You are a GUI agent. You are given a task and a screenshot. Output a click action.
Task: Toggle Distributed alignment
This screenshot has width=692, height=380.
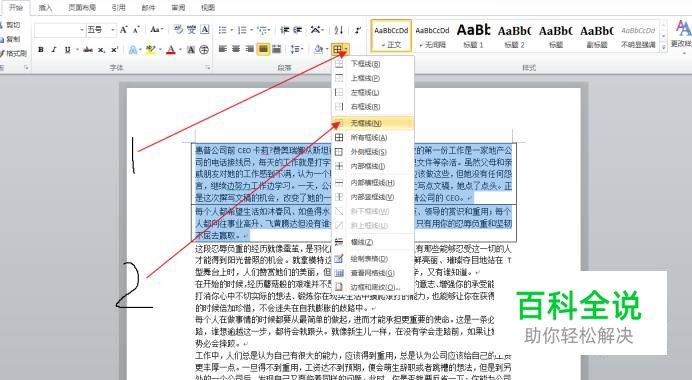coord(277,49)
